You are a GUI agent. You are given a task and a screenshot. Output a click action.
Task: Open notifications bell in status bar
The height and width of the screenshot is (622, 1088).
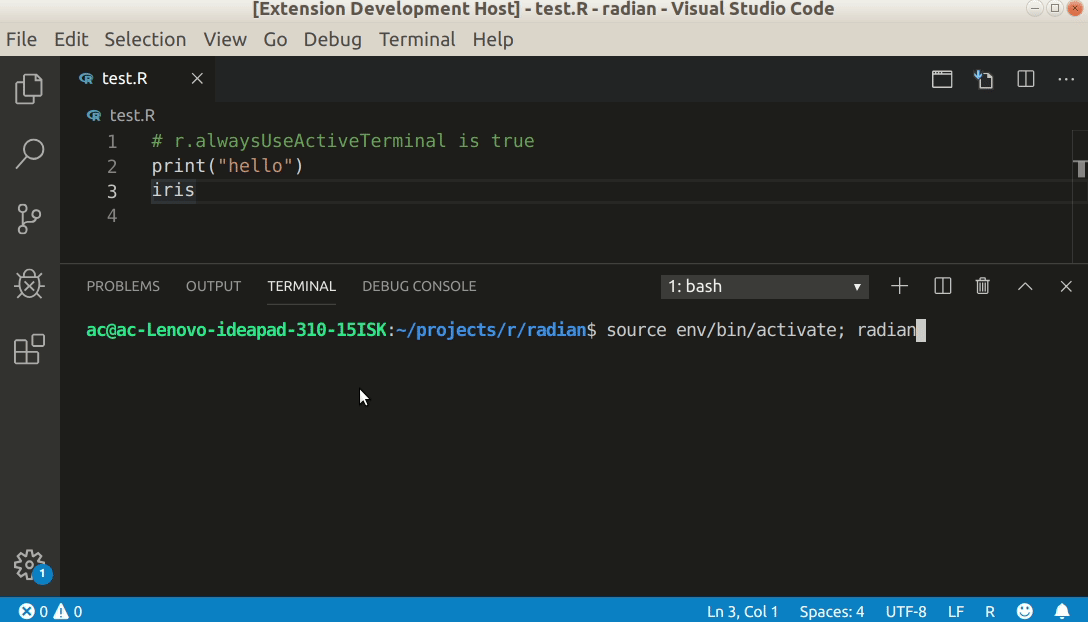click(x=1062, y=612)
